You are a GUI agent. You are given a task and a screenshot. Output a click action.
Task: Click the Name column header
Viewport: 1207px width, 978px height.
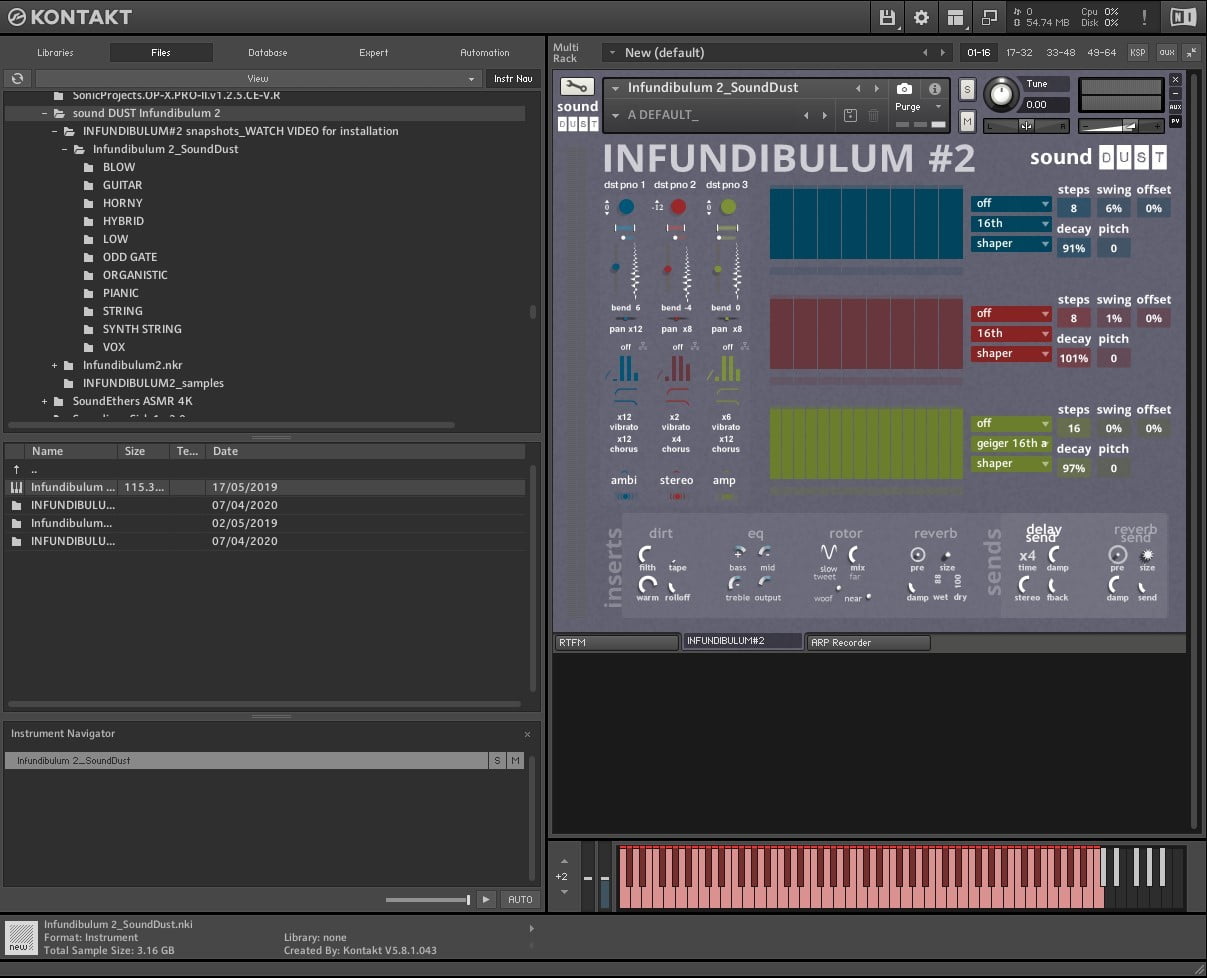(x=70, y=451)
